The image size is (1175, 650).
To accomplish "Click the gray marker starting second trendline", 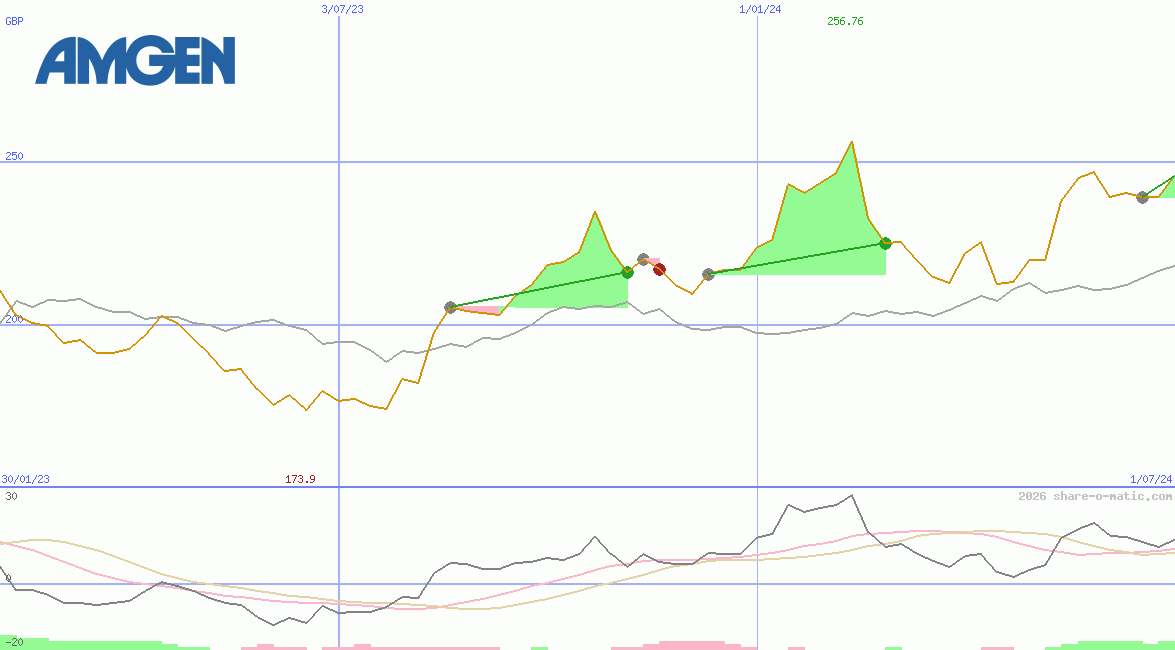I will (707, 274).
